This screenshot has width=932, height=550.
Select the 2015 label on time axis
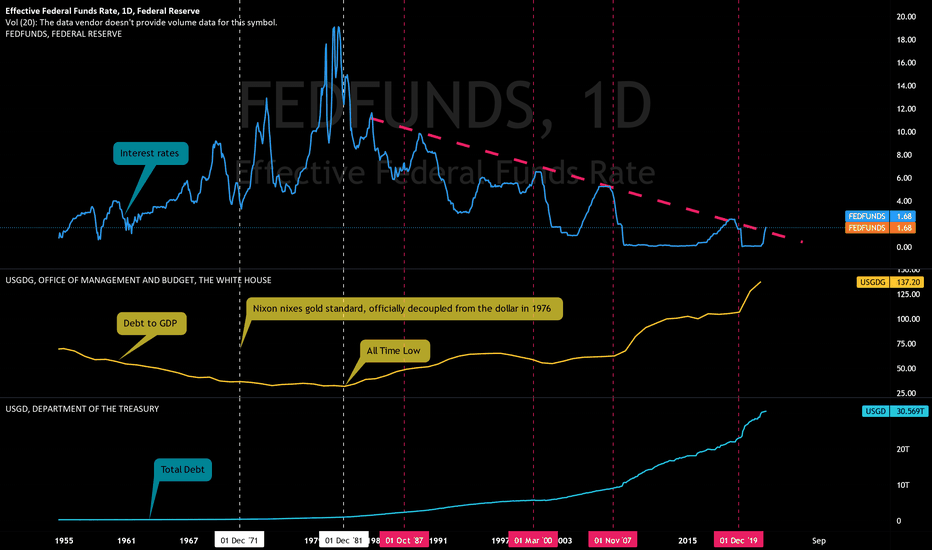click(x=687, y=540)
